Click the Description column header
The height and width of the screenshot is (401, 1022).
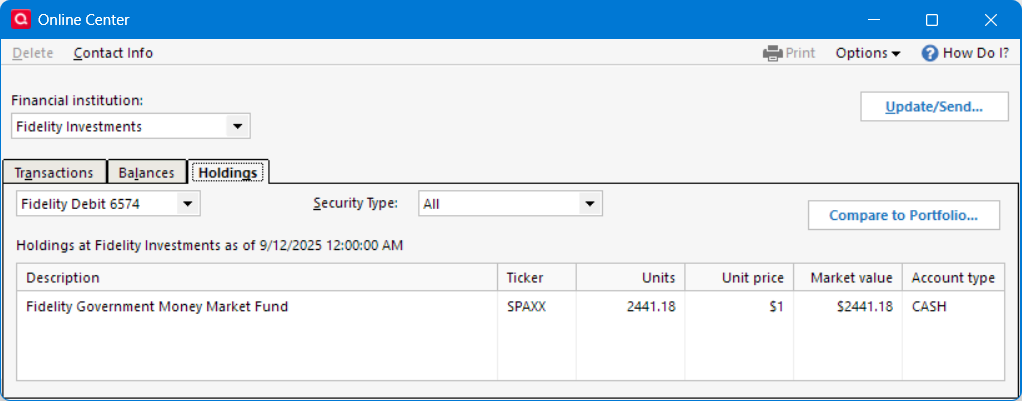(257, 278)
